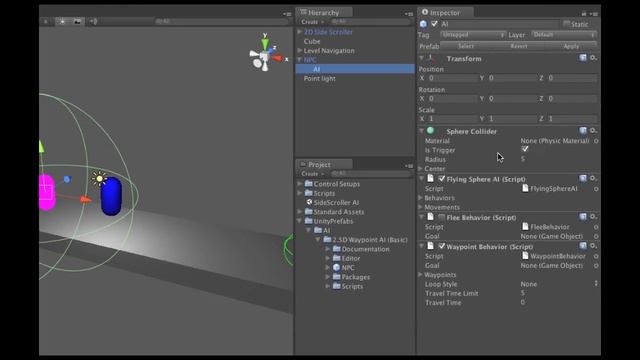The image size is (640, 360).
Task: Switch to the Inspector tab
Action: tap(445, 13)
